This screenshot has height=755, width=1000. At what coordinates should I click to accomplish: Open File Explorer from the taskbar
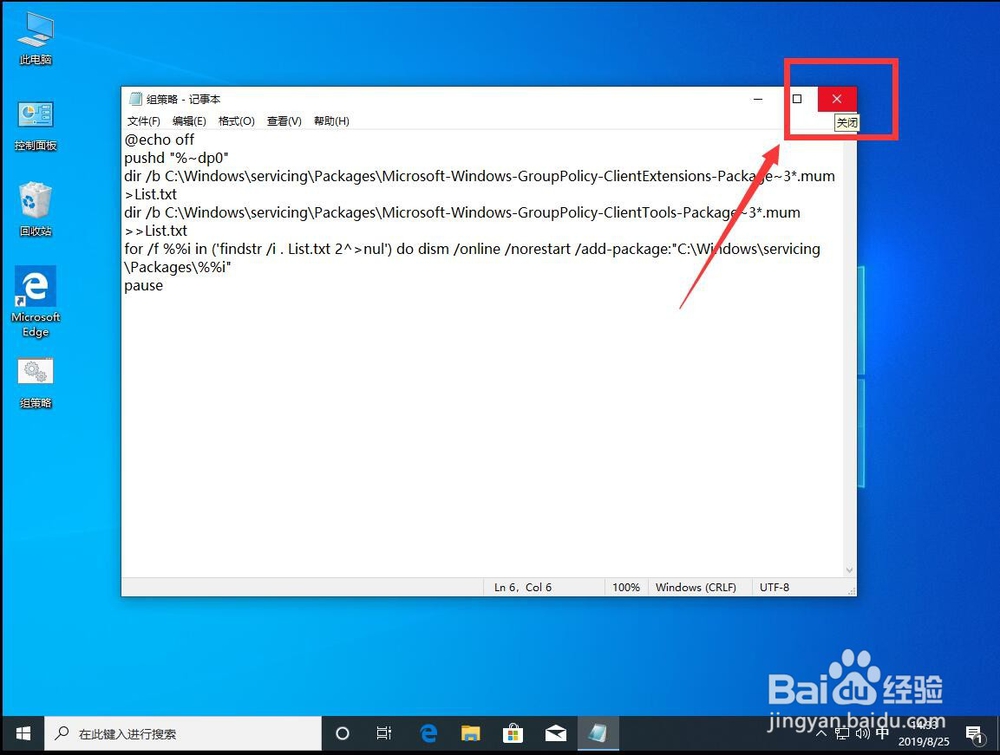(x=471, y=733)
